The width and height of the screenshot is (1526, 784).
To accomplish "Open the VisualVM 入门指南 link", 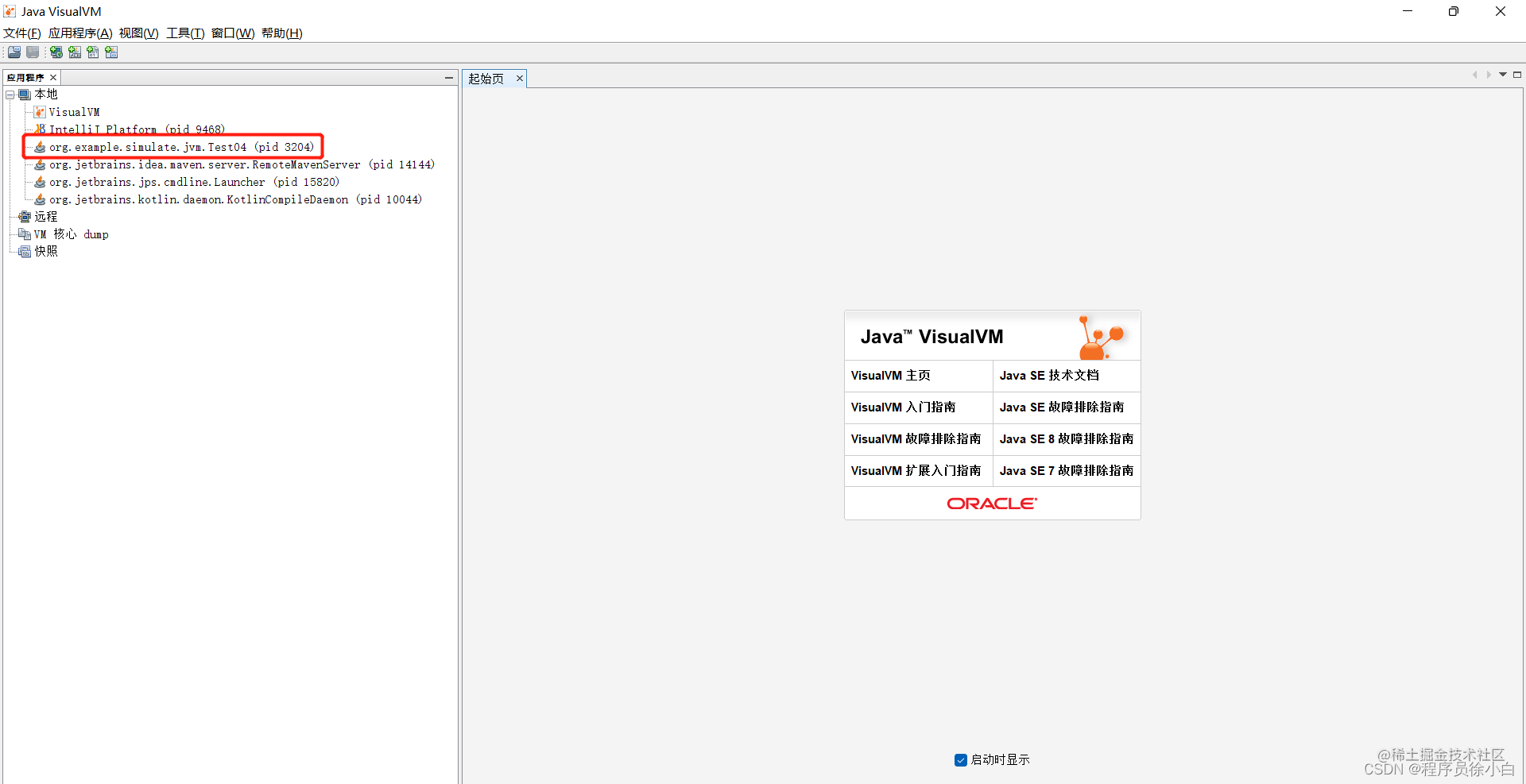I will click(x=904, y=407).
